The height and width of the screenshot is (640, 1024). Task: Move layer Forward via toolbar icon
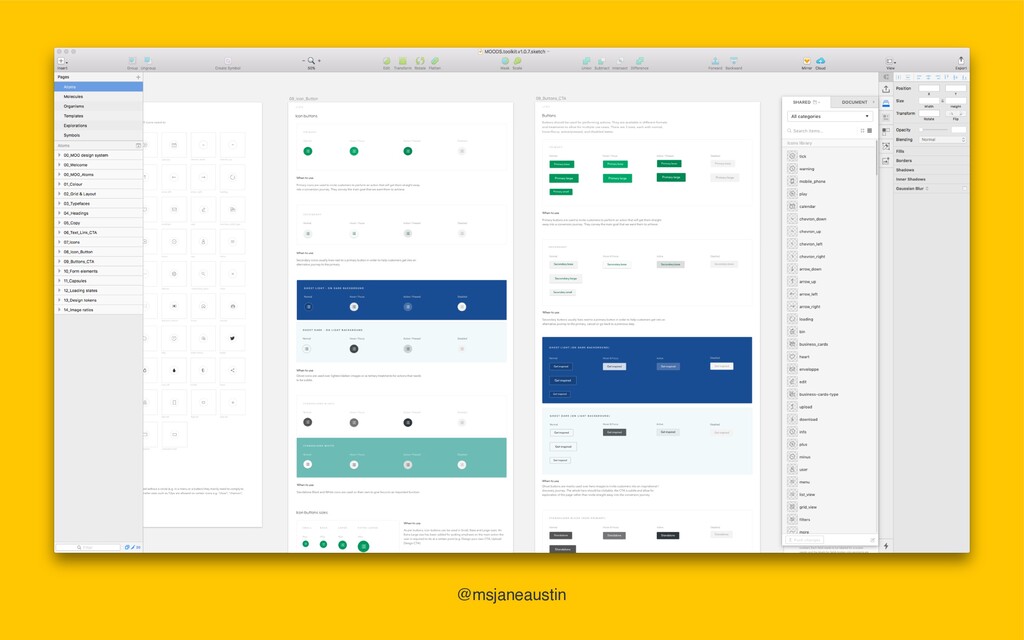pos(715,62)
